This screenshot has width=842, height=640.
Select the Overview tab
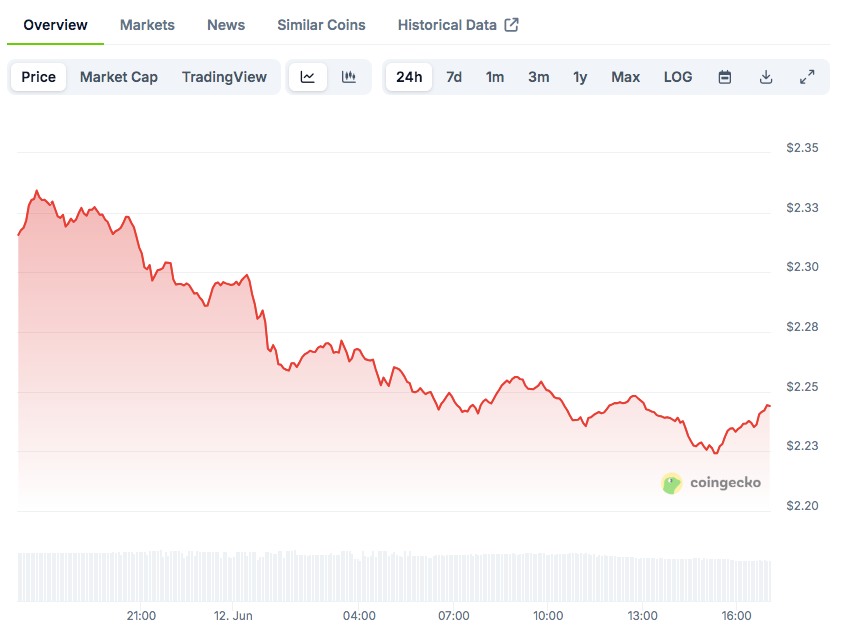(x=55, y=25)
